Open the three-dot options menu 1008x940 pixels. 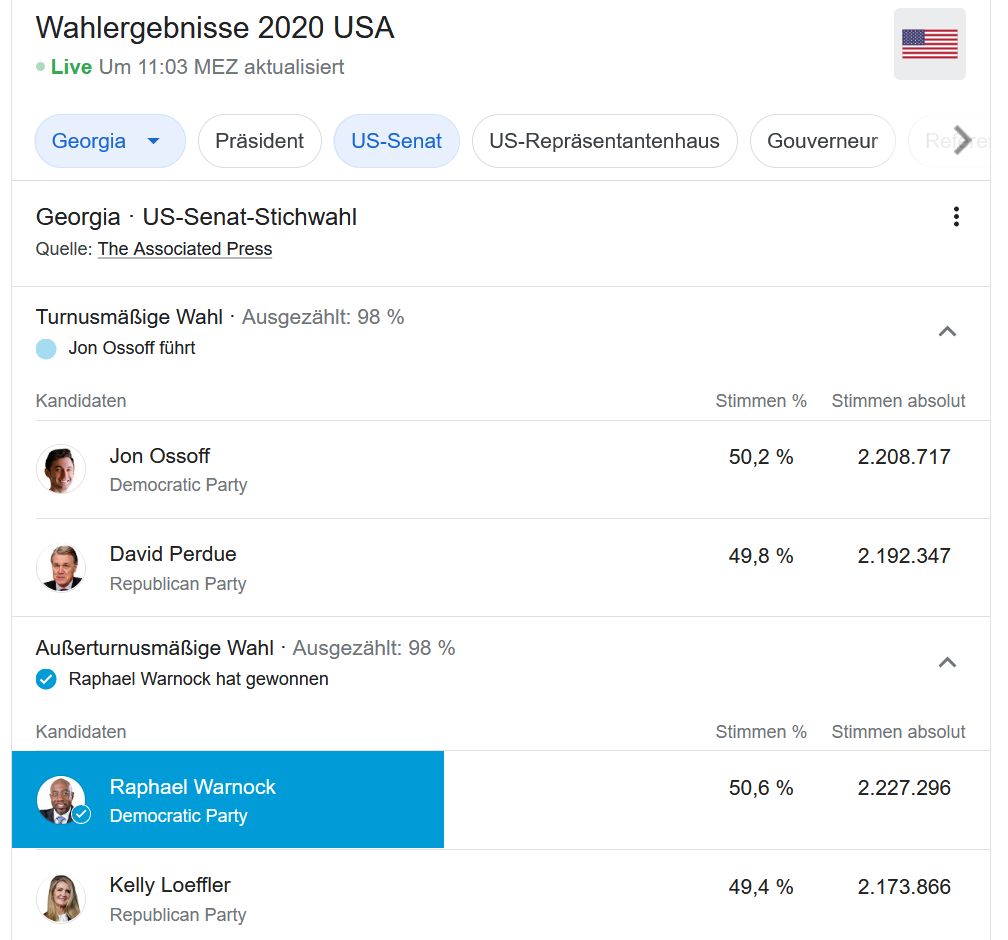(956, 216)
